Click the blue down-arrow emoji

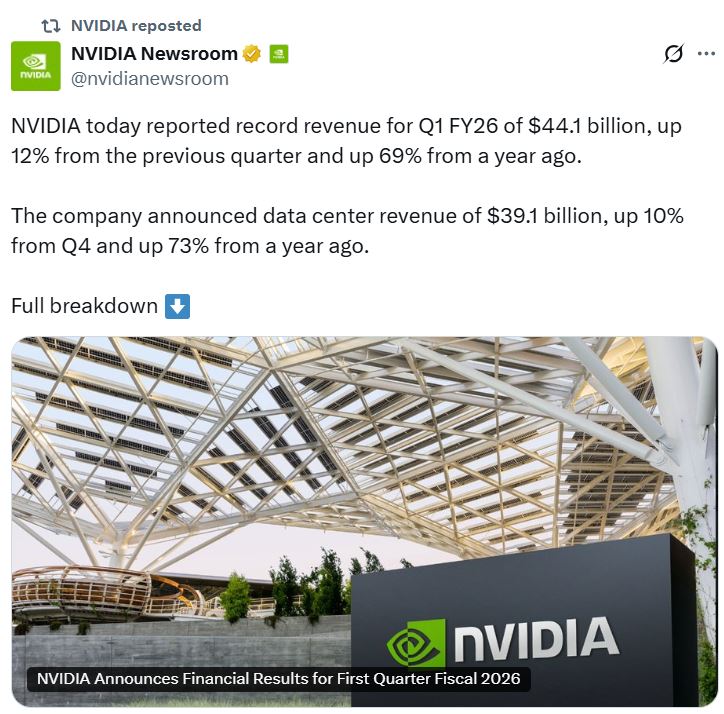(177, 306)
